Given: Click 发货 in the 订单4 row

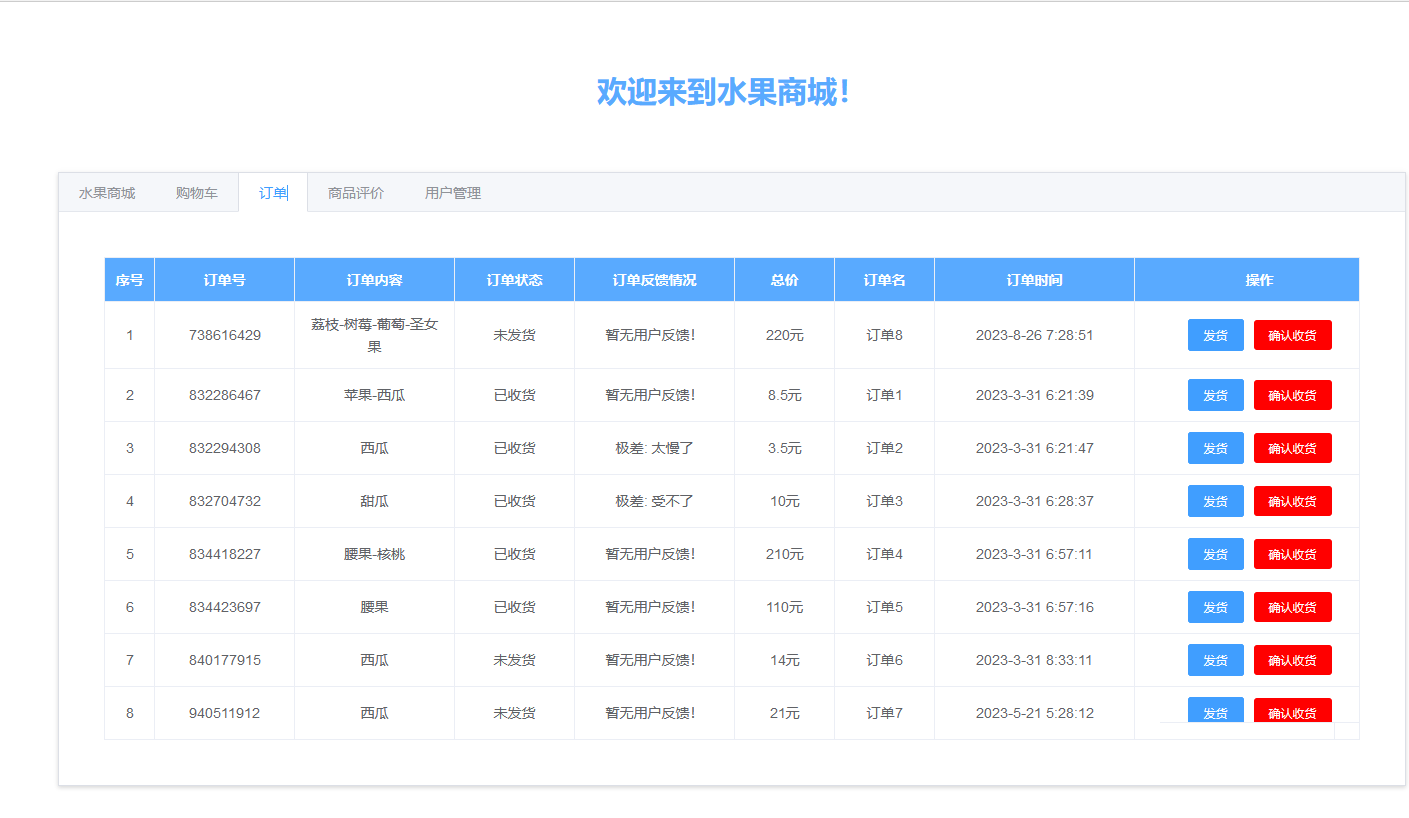Looking at the screenshot, I should click(1216, 554).
